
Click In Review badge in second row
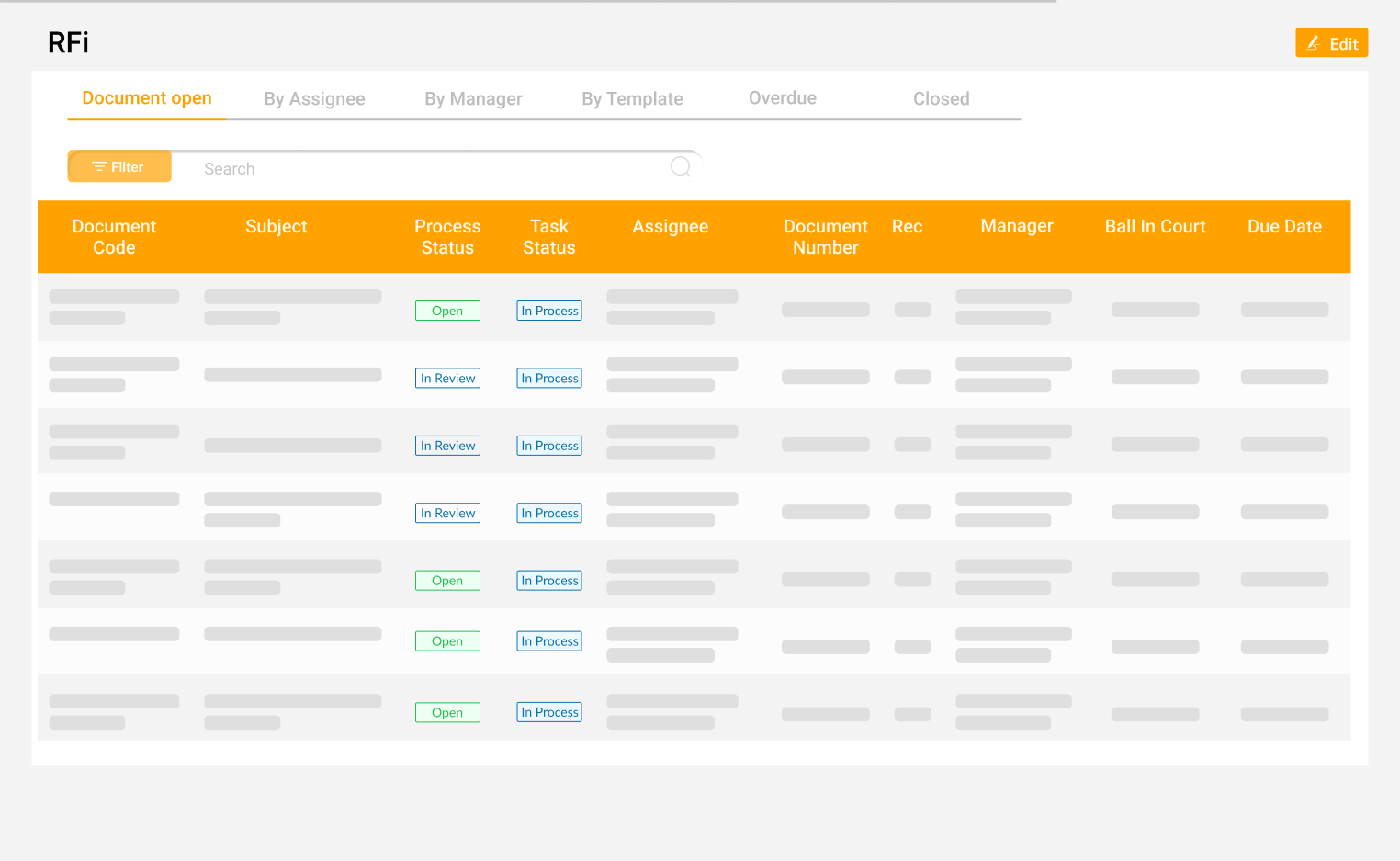447,379
